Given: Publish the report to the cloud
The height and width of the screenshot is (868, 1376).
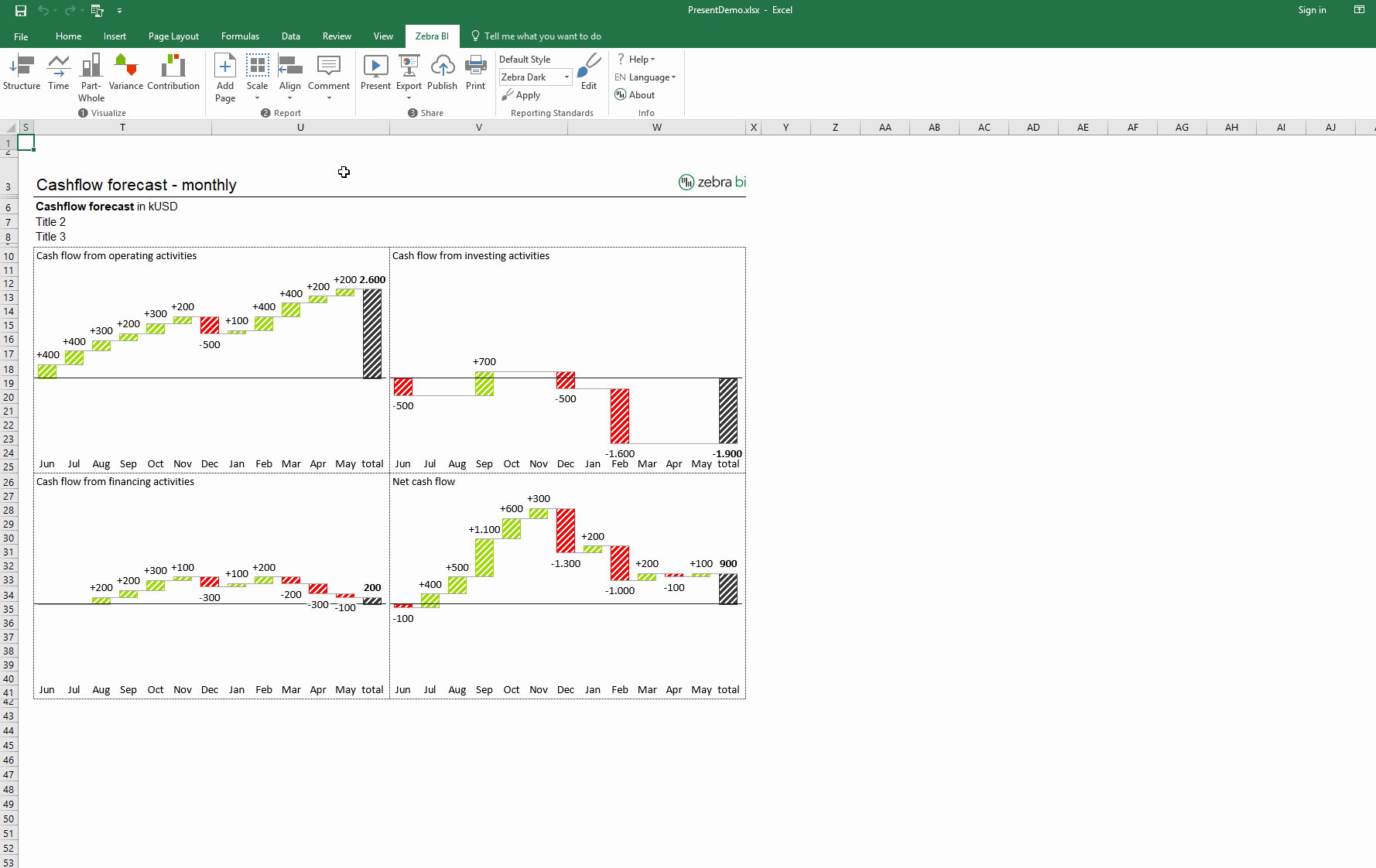Looking at the screenshot, I should pos(442,73).
